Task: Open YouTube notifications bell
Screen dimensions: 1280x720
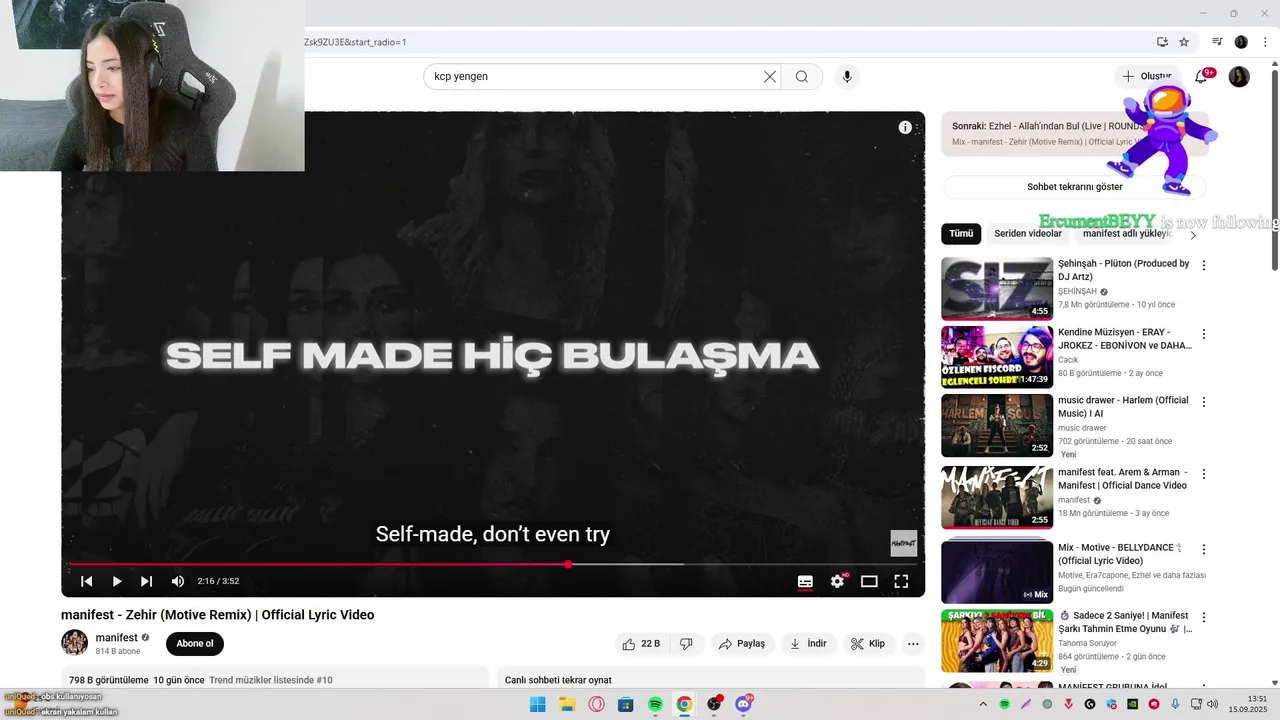Action: click(1201, 76)
